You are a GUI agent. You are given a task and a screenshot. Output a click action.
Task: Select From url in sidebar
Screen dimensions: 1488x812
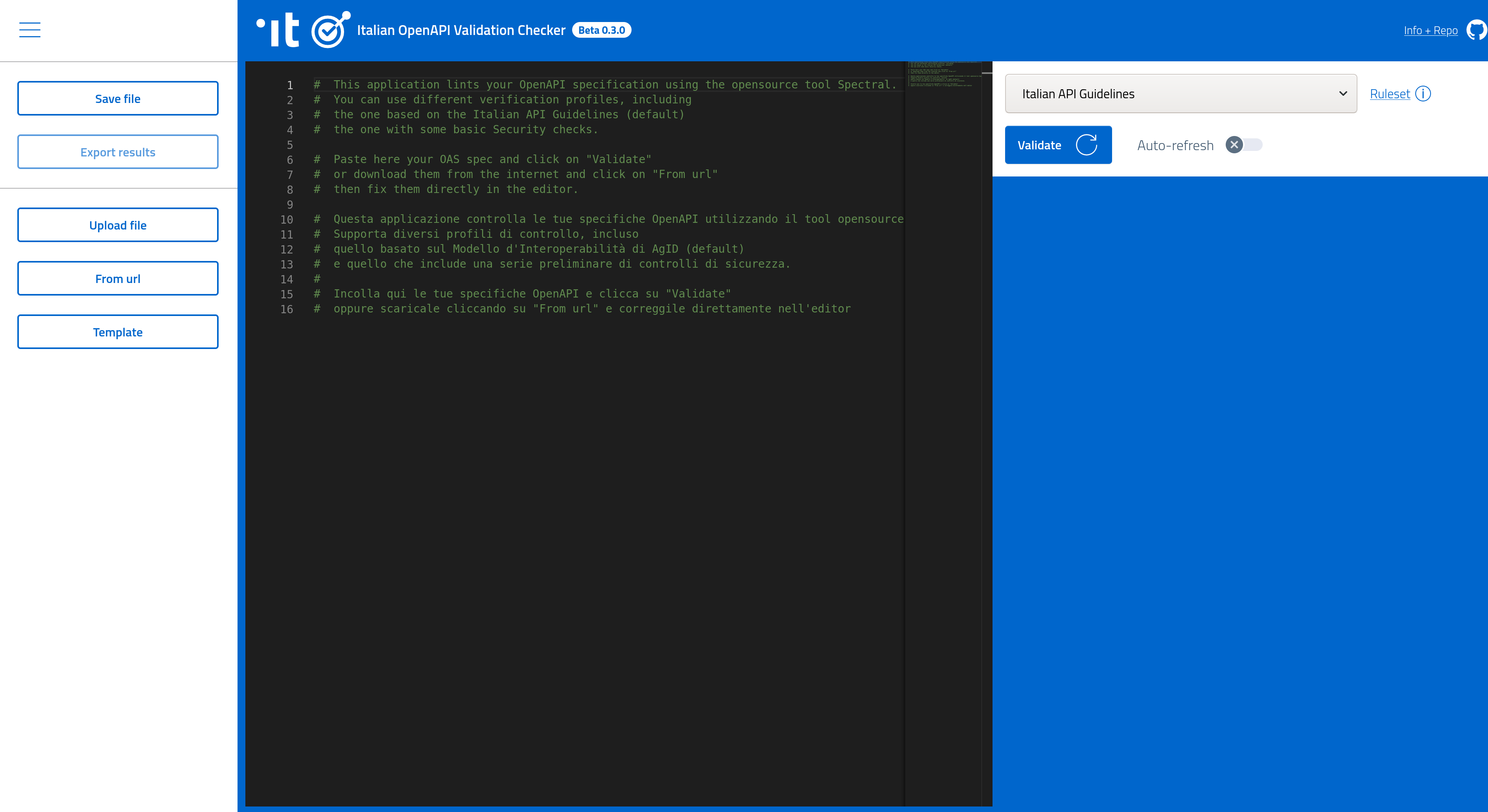coord(118,279)
